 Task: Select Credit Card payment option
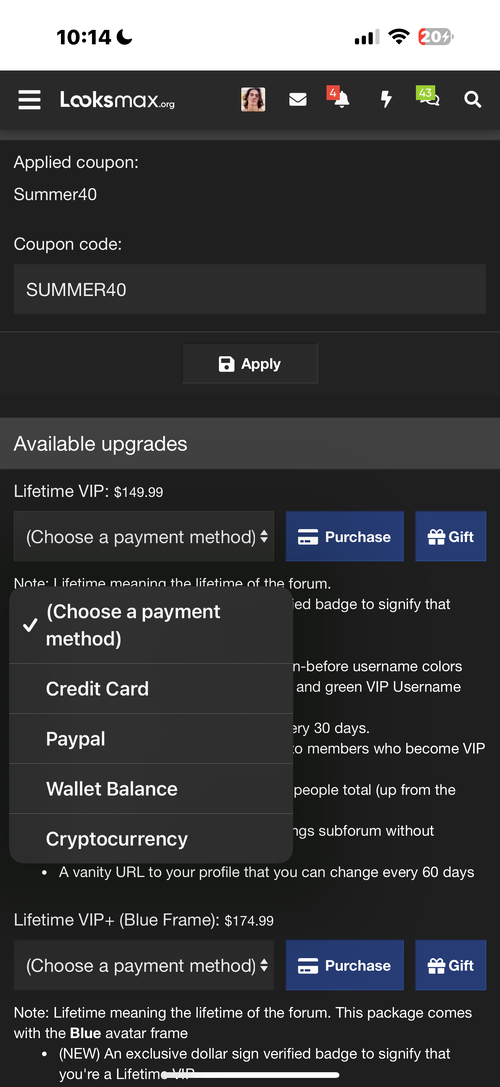[x=151, y=688]
